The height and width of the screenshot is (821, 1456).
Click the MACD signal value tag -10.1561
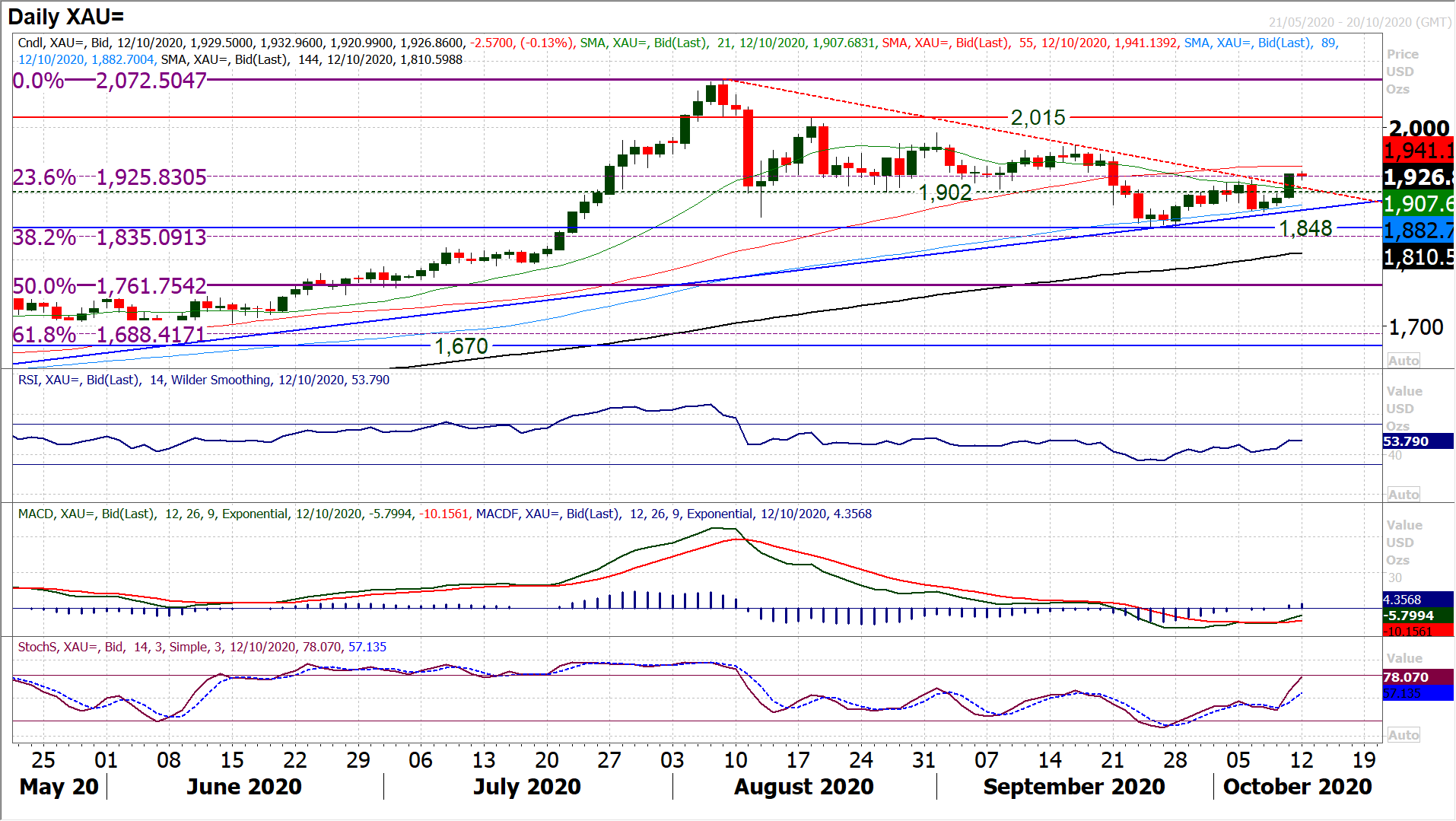tap(1418, 632)
